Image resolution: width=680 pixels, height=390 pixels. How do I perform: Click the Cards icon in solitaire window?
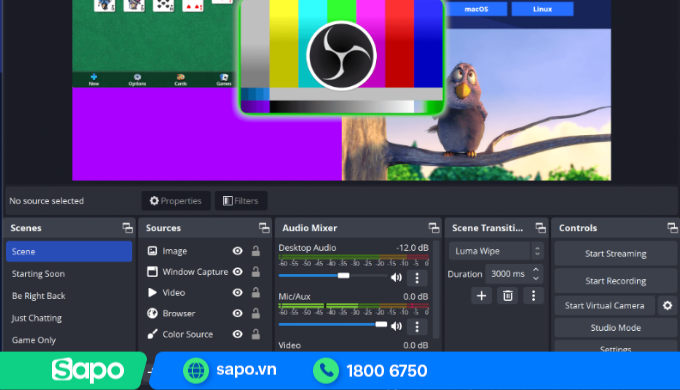coord(180,79)
